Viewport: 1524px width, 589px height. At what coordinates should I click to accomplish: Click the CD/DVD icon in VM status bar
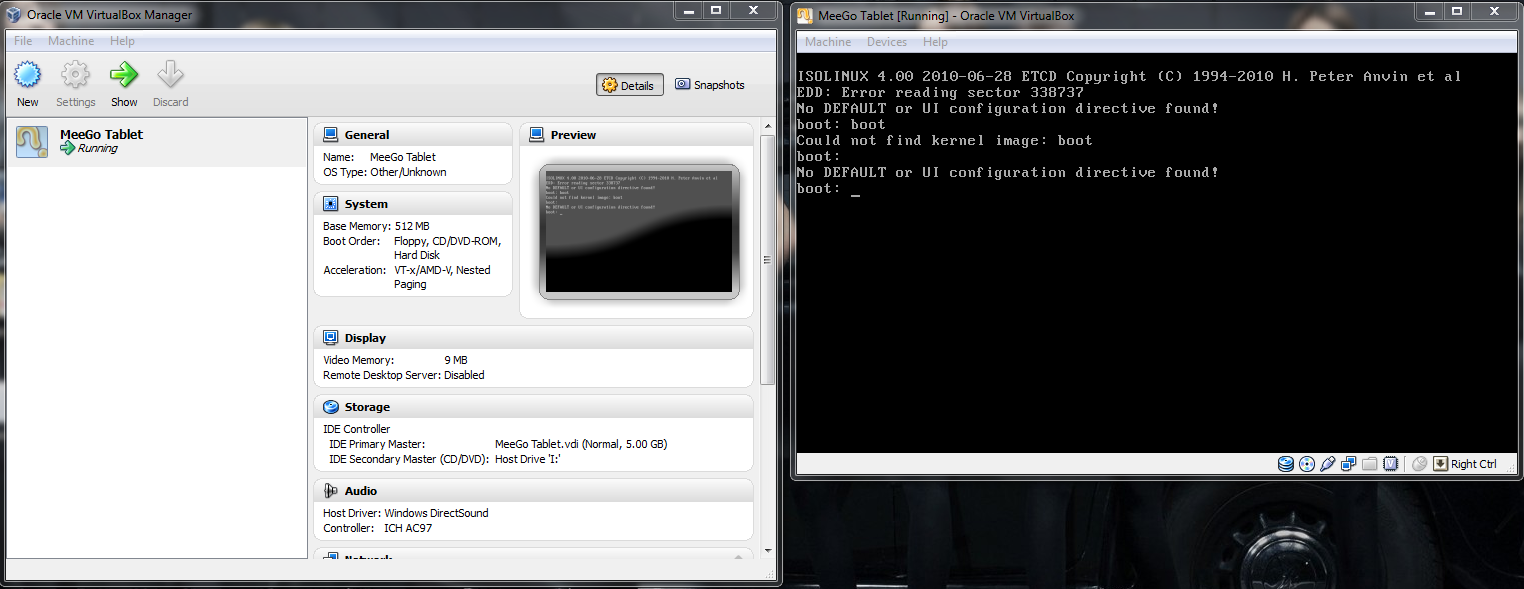pyautogui.click(x=1307, y=464)
